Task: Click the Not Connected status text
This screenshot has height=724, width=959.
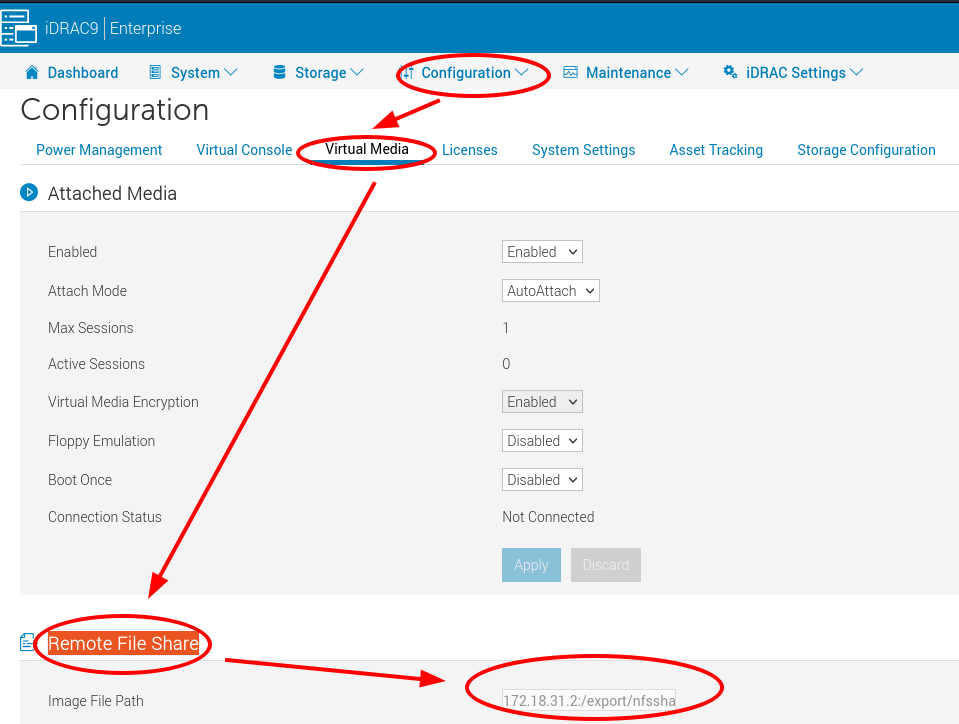Action: point(548,517)
